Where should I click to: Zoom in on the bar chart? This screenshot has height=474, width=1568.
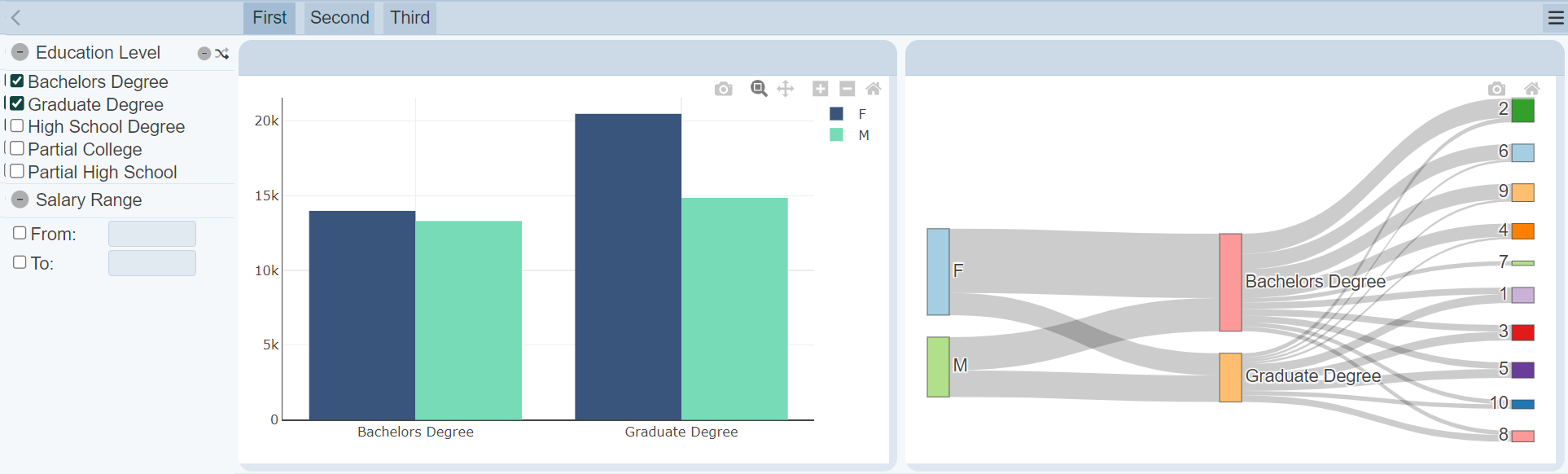[820, 89]
